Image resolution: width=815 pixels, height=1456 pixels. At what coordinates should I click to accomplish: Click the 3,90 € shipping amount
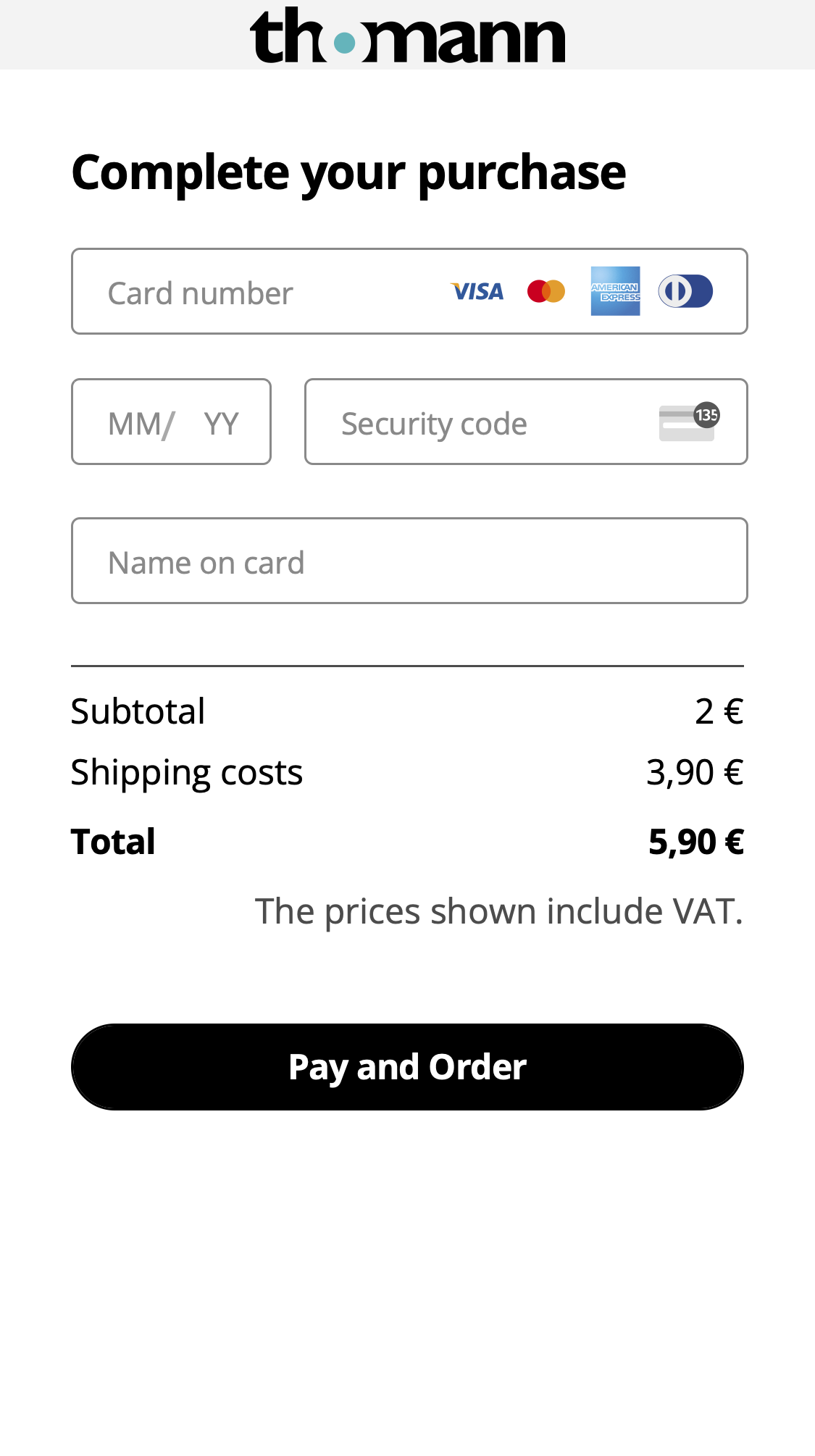coord(694,772)
